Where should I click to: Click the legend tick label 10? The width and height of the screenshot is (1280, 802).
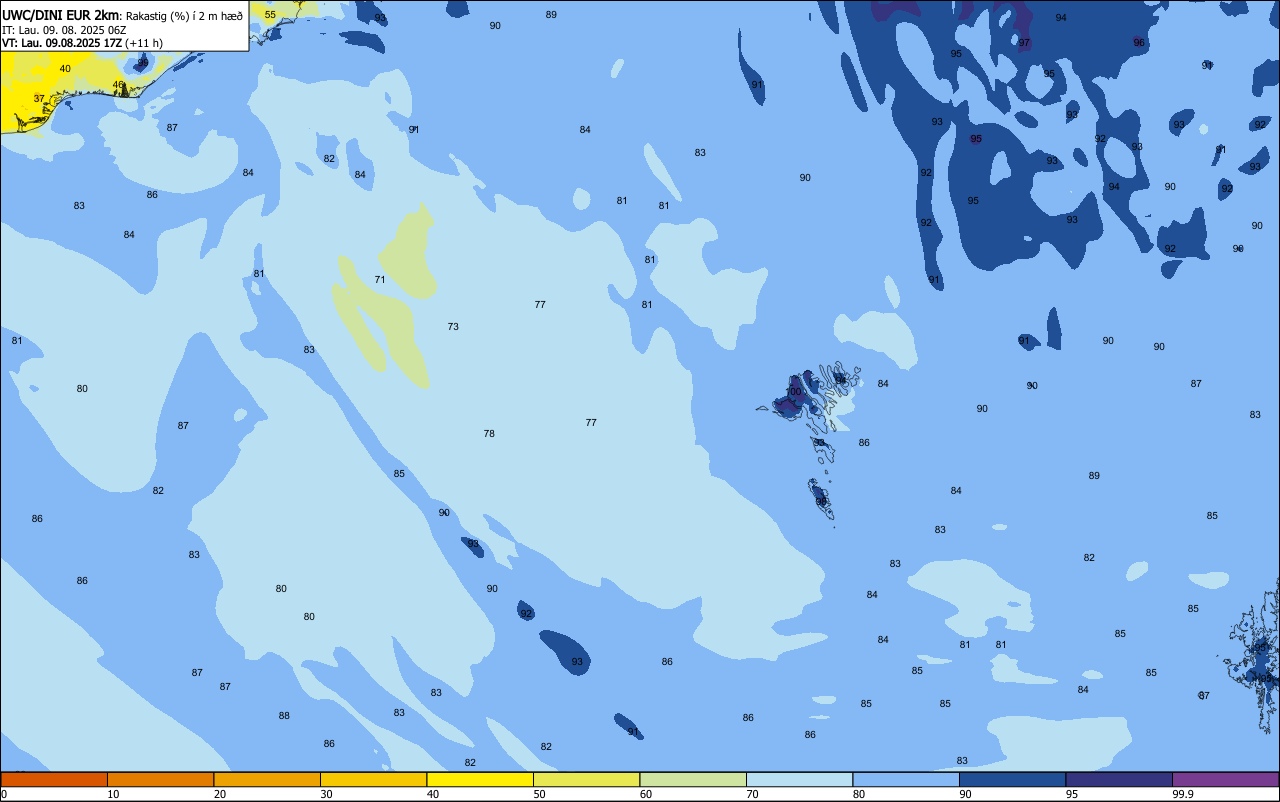(x=113, y=794)
